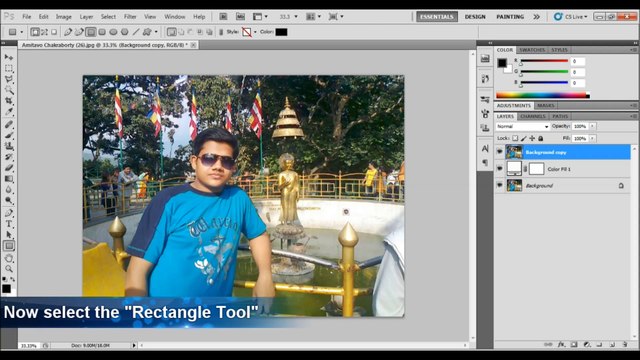Select the Spot Healing Brush tool
Viewport: 640px width, 360px height.
click(x=9, y=124)
